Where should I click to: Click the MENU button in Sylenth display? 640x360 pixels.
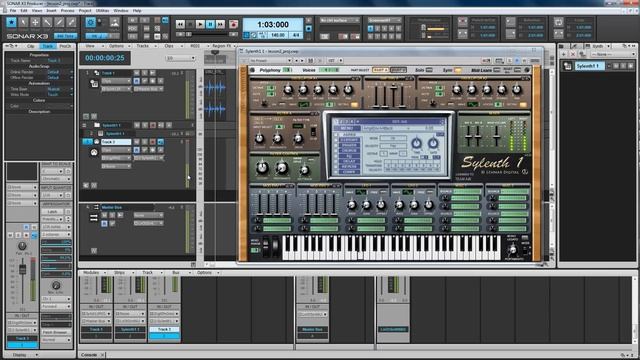point(347,128)
